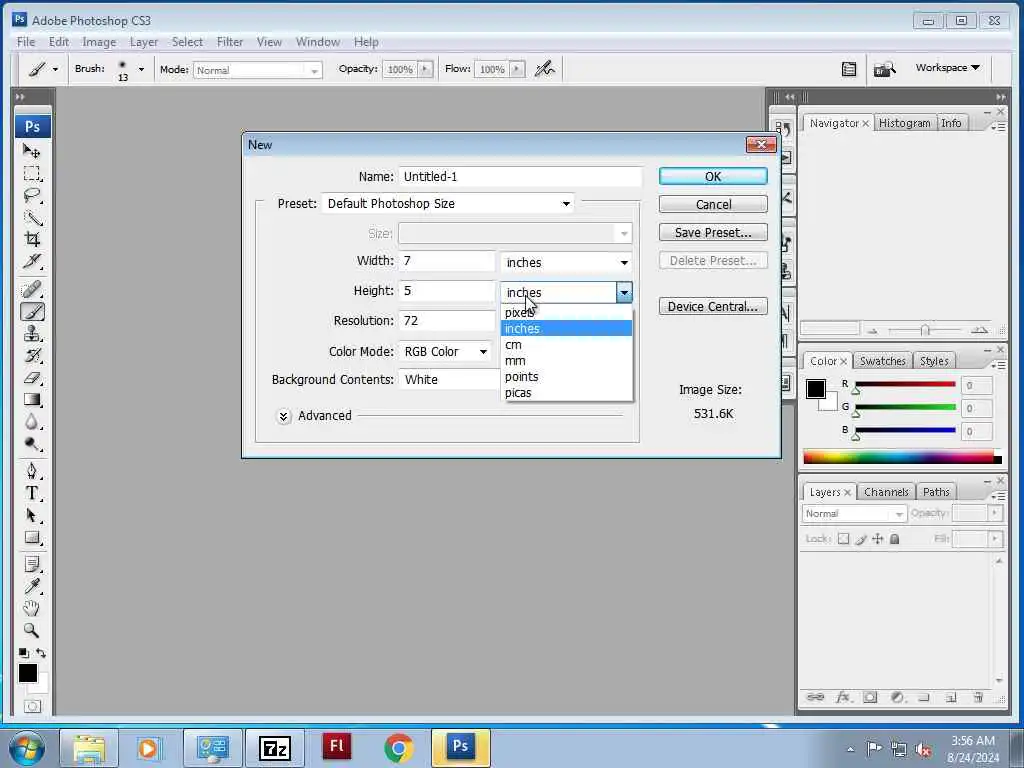1024x768 pixels.
Task: Select the Slice tool
Action: [x=31, y=261]
